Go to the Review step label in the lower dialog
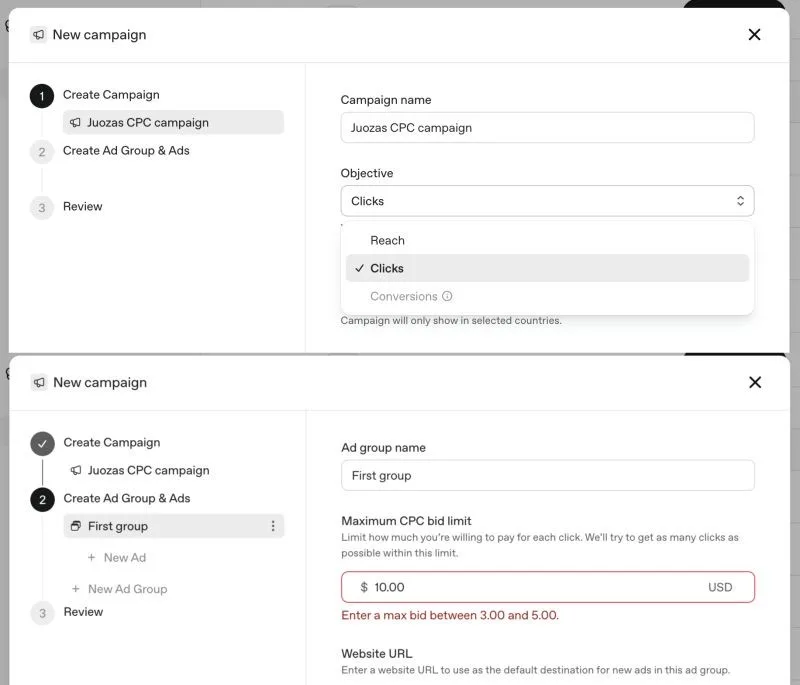 (x=83, y=612)
